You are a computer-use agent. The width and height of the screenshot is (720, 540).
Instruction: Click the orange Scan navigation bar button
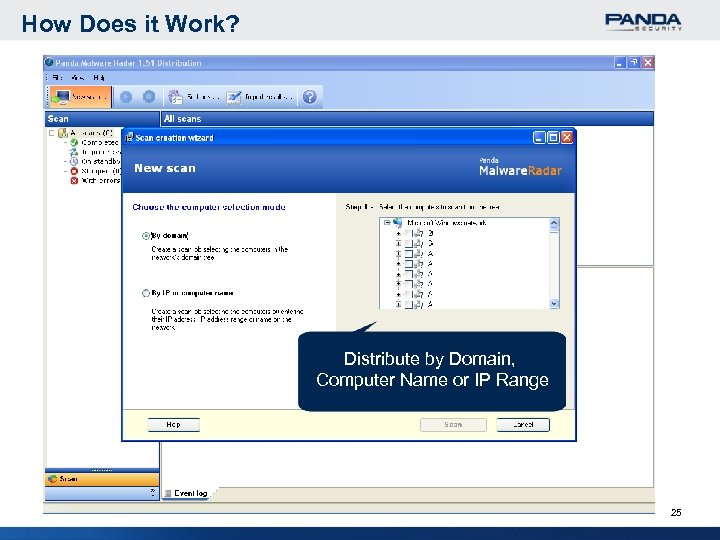click(102, 479)
